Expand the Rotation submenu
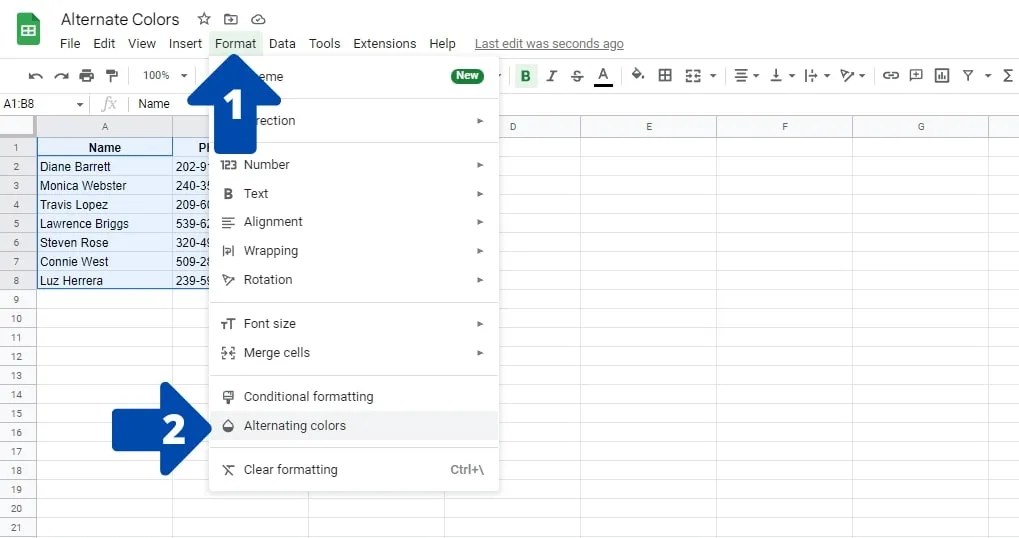Image resolution: width=1019 pixels, height=538 pixels. [354, 280]
